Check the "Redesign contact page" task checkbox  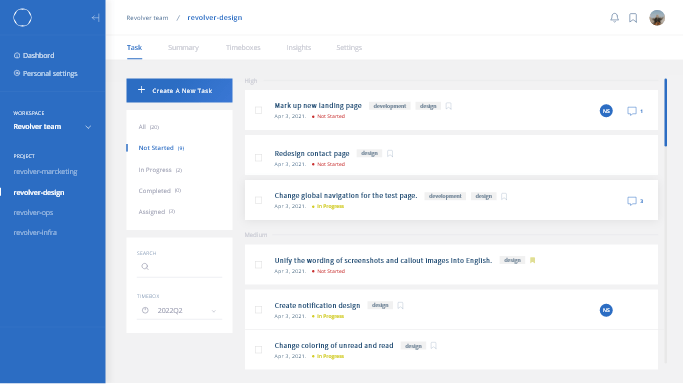[258, 158]
